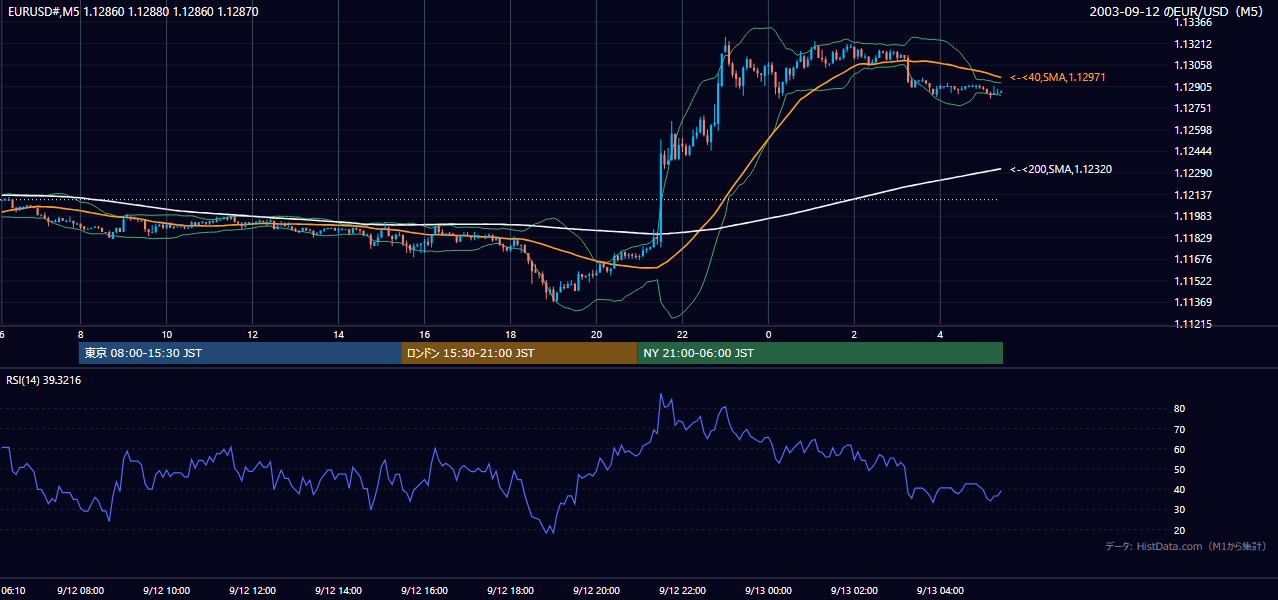The height and width of the screenshot is (600, 1278).
Task: Click RSI scale level 50
Action: coord(1180,469)
